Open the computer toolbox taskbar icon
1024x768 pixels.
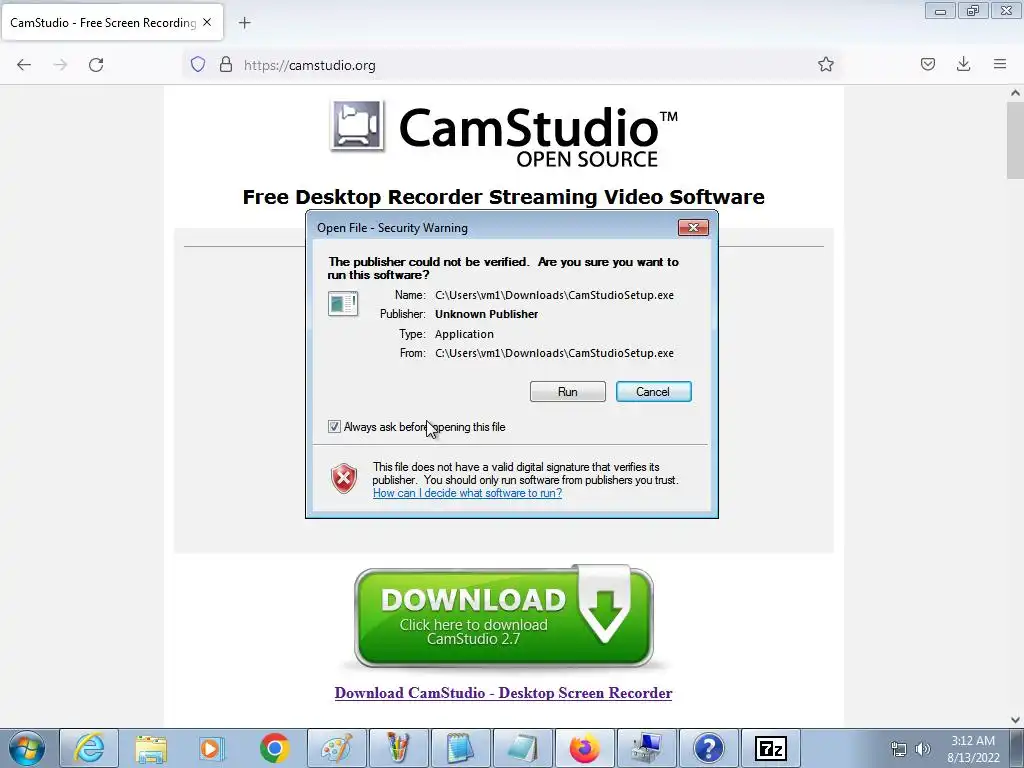tap(646, 748)
